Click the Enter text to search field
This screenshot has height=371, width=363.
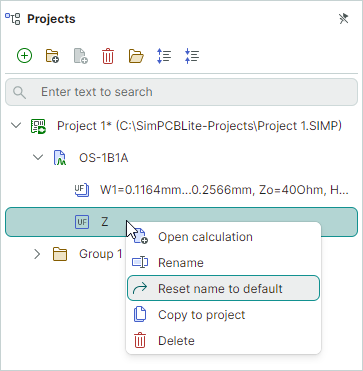point(181,92)
